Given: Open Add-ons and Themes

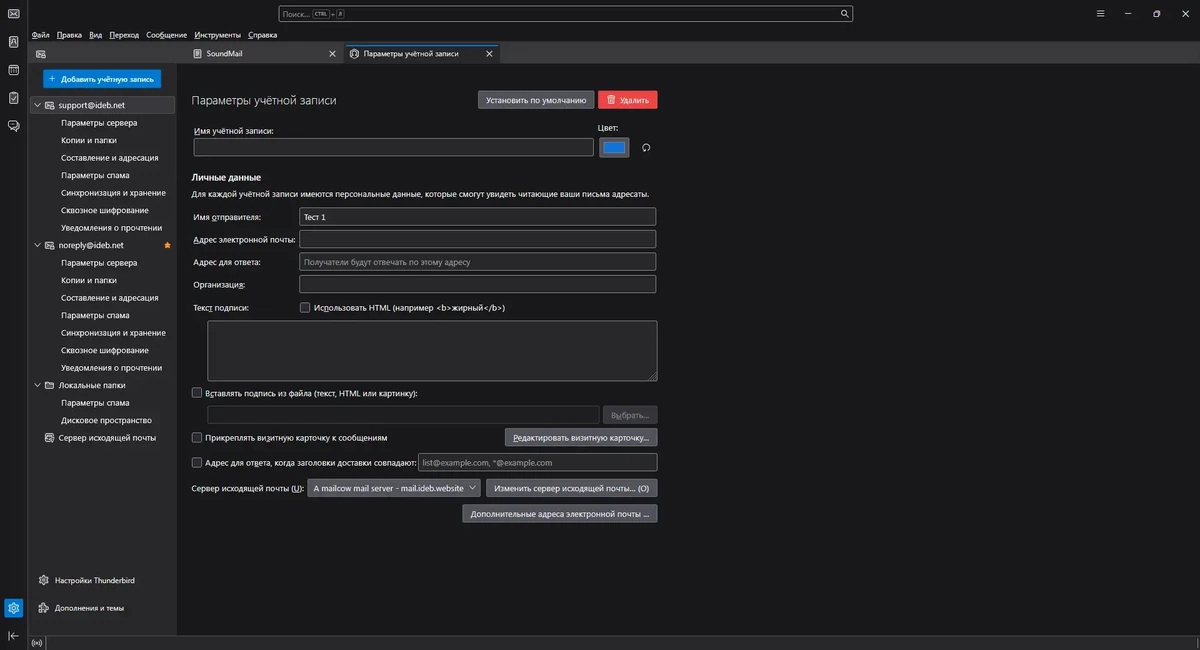Looking at the screenshot, I should (x=82, y=607).
